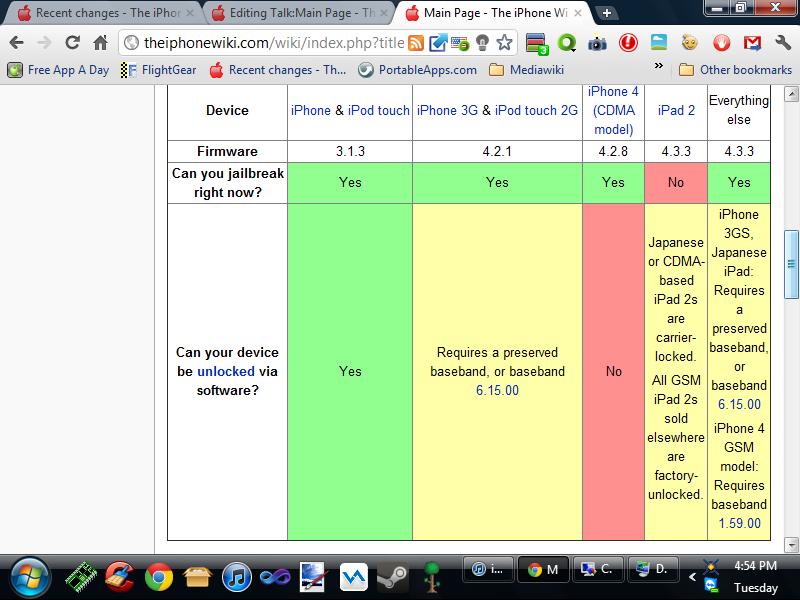
Task: Open Google Chrome pinned taskbar icon
Action: coord(159,578)
